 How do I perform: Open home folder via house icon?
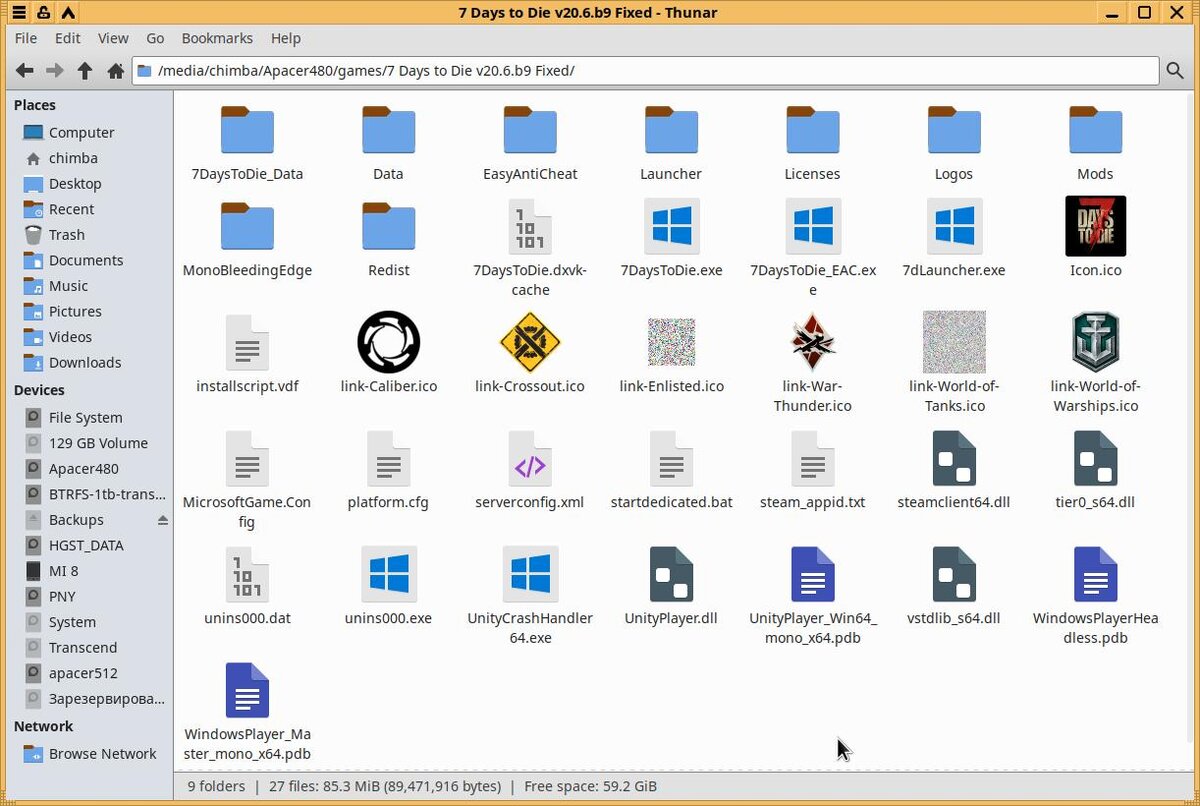(x=115, y=70)
